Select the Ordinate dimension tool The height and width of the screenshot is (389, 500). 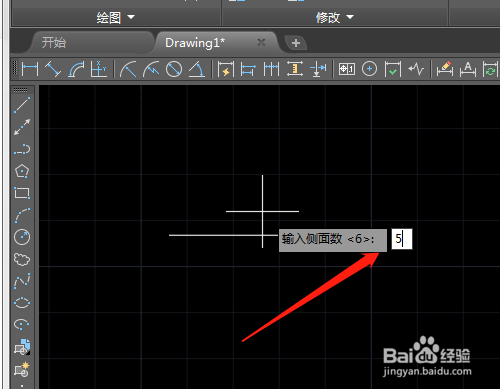(x=99, y=69)
